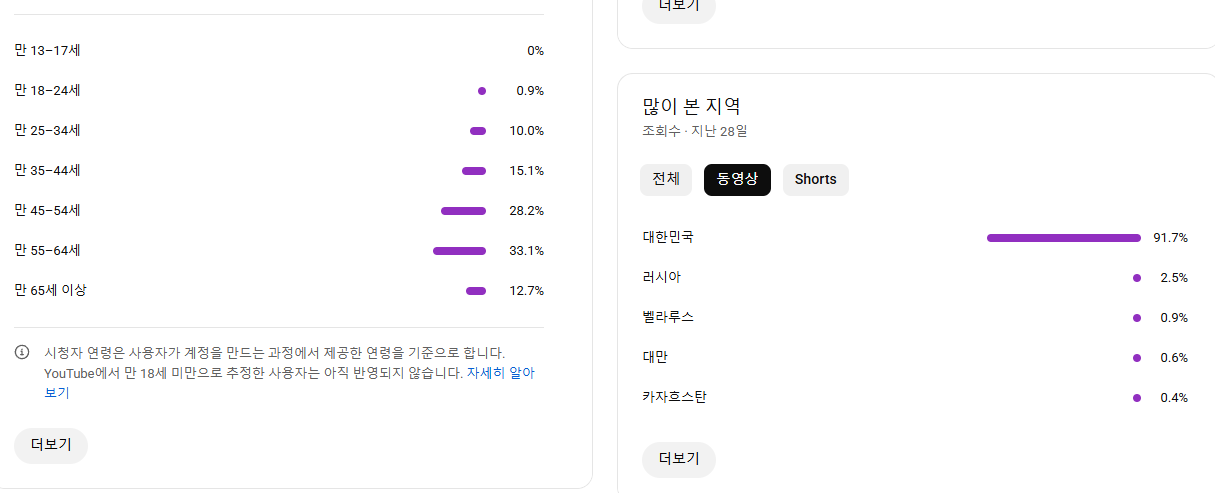Image resolution: width=1215 pixels, height=493 pixels.
Task: Click the purple dot for 러시아
Action: point(1137,278)
